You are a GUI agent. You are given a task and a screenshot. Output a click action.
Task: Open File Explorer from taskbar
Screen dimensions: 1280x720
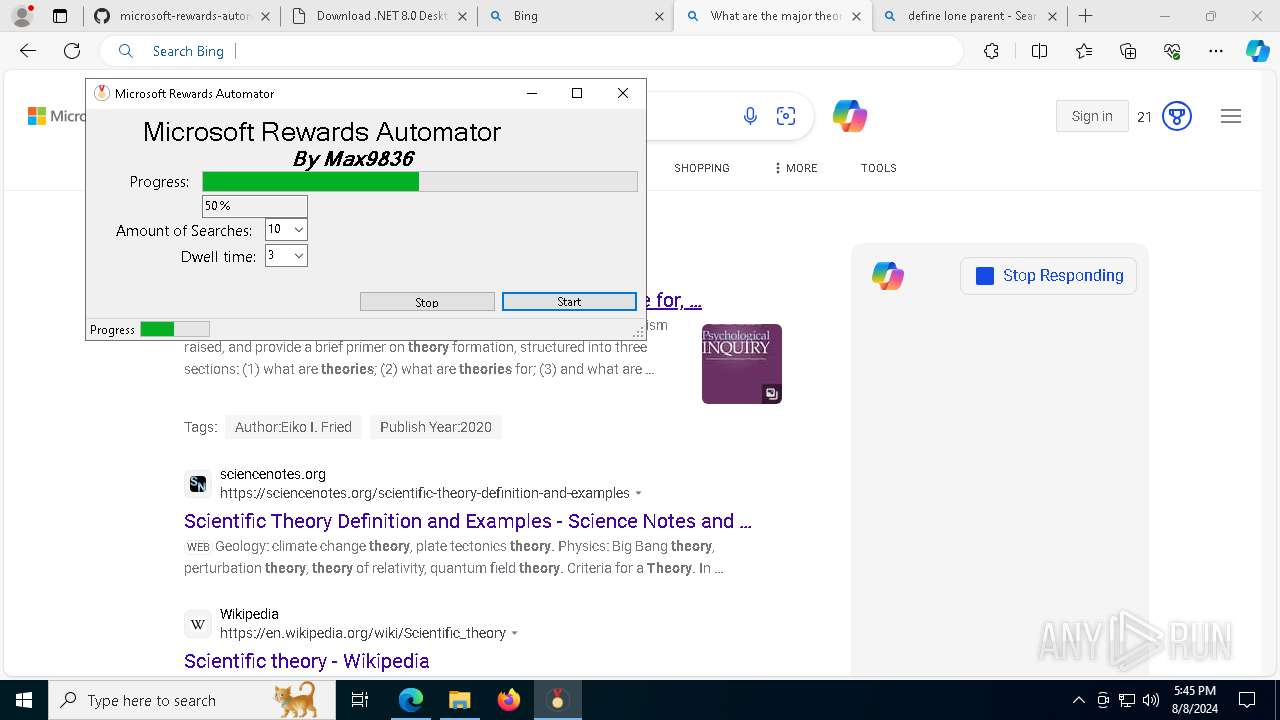point(459,700)
